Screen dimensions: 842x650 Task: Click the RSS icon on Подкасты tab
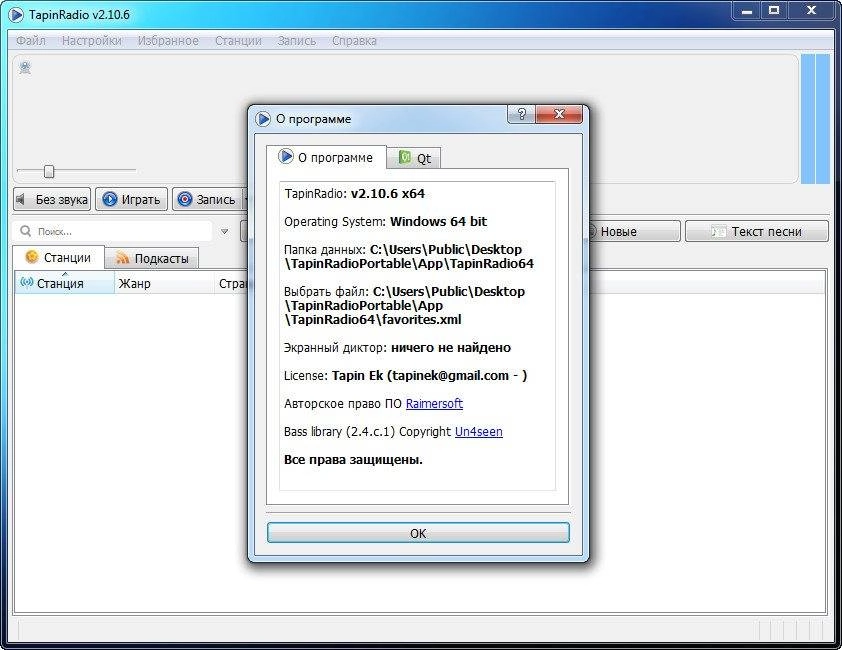[123, 258]
